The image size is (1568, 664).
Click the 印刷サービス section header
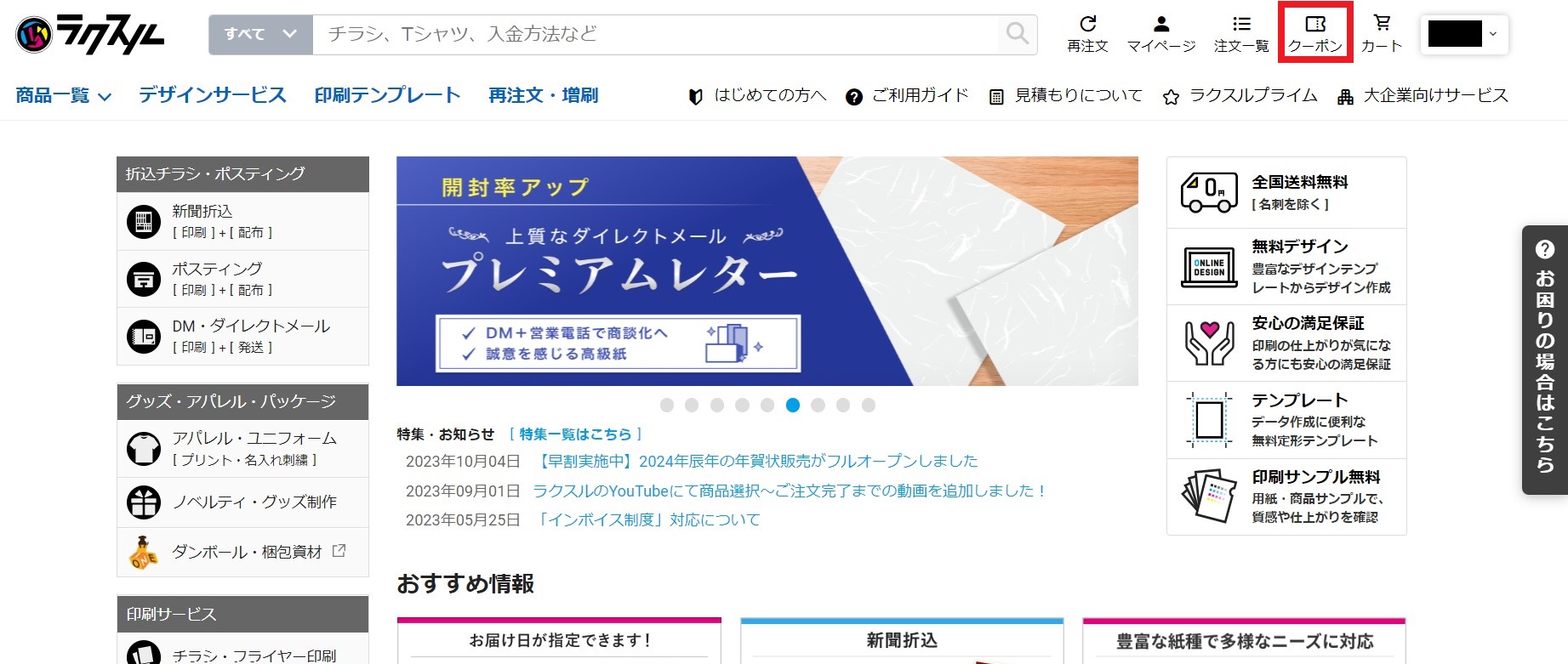(242, 614)
